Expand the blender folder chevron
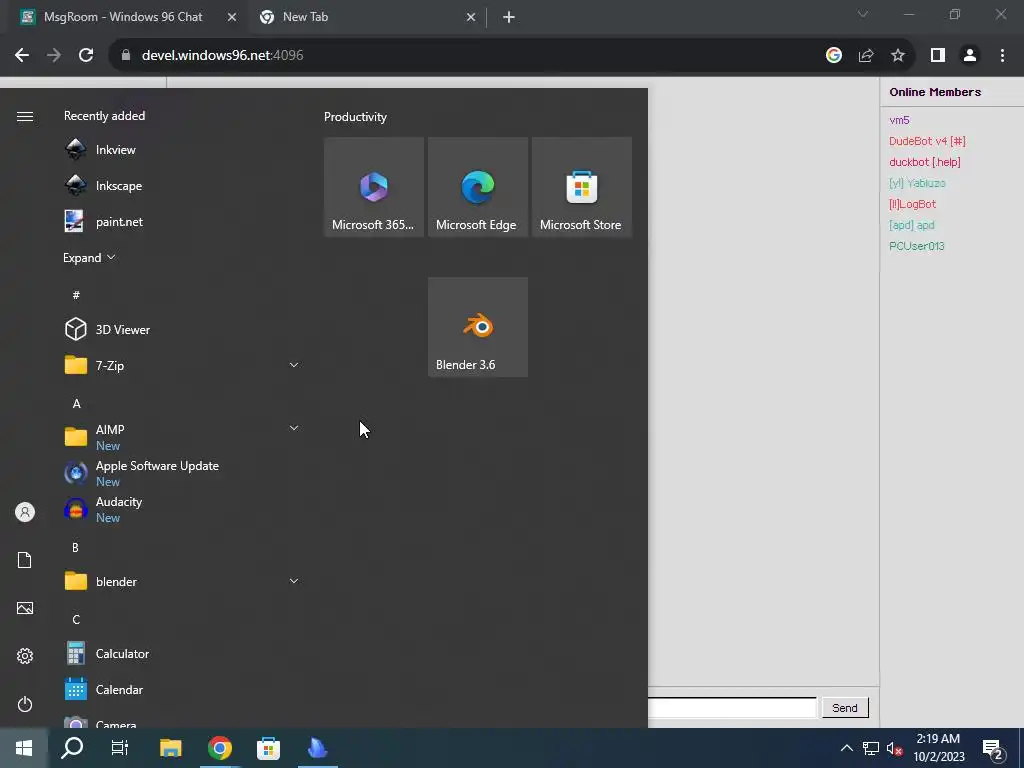 [x=294, y=581]
